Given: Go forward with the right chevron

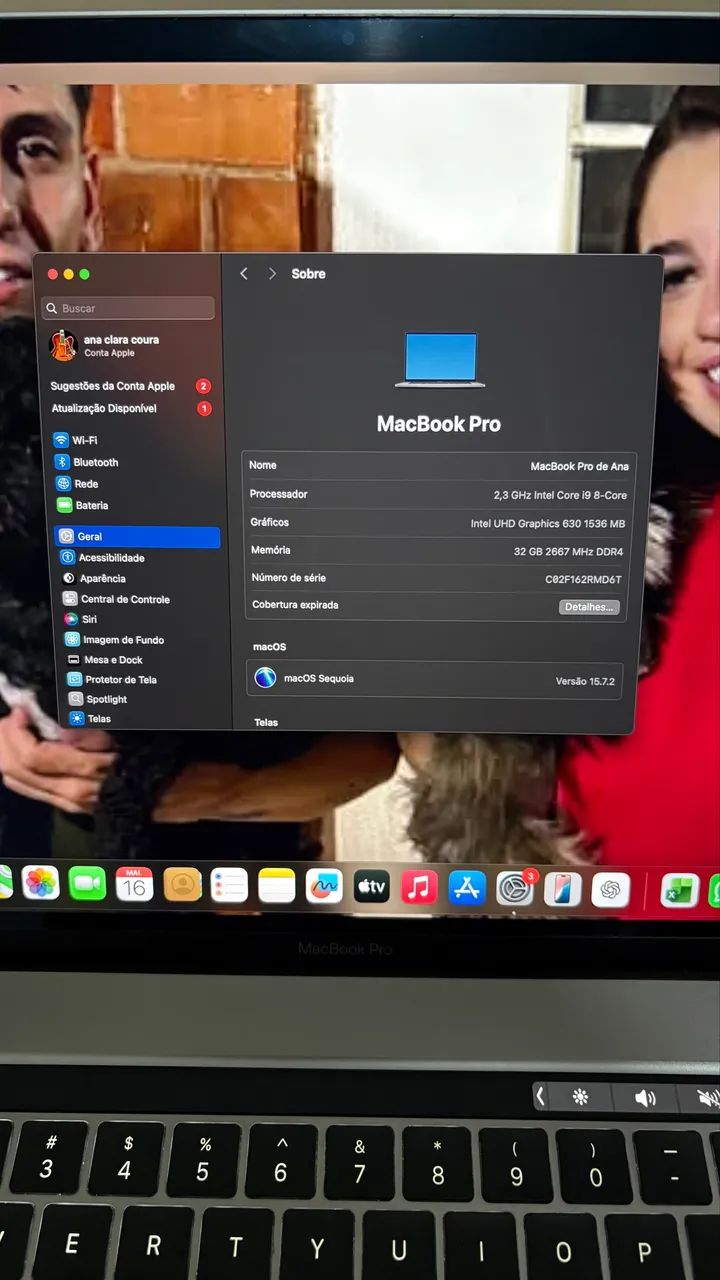Looking at the screenshot, I should click(271, 274).
